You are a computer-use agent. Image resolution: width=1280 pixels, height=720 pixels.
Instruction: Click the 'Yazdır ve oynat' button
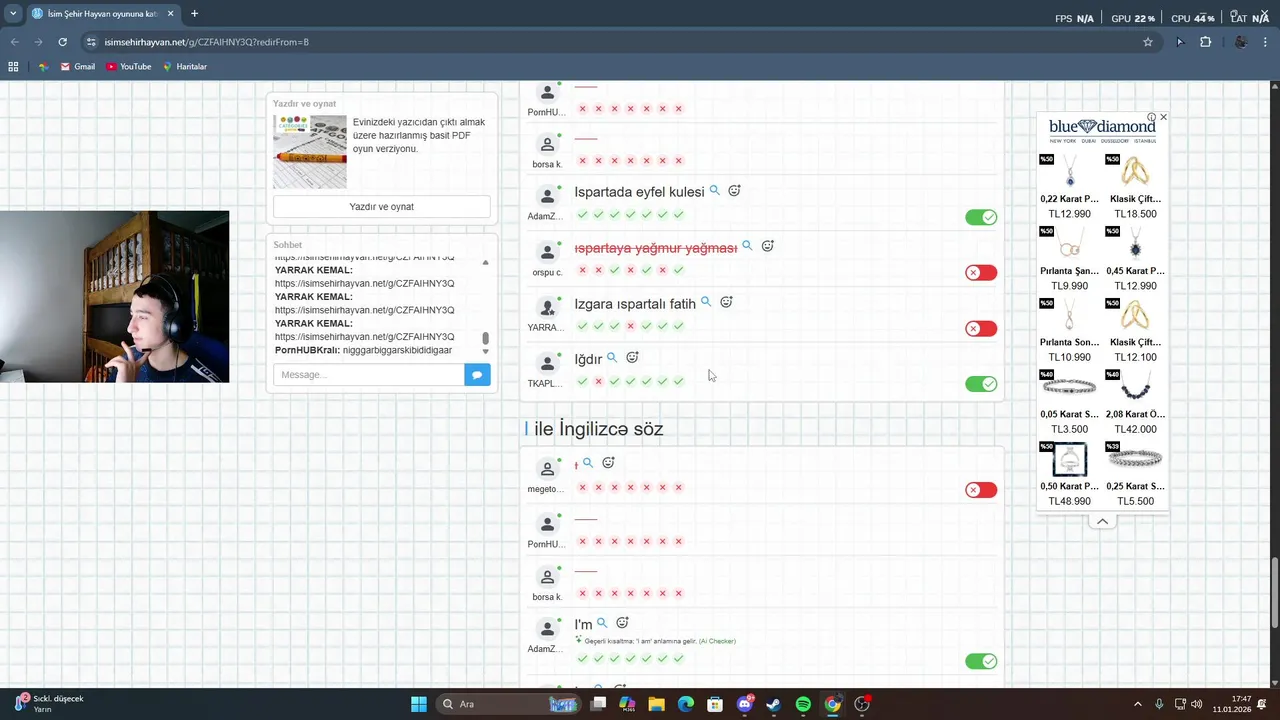point(382,207)
